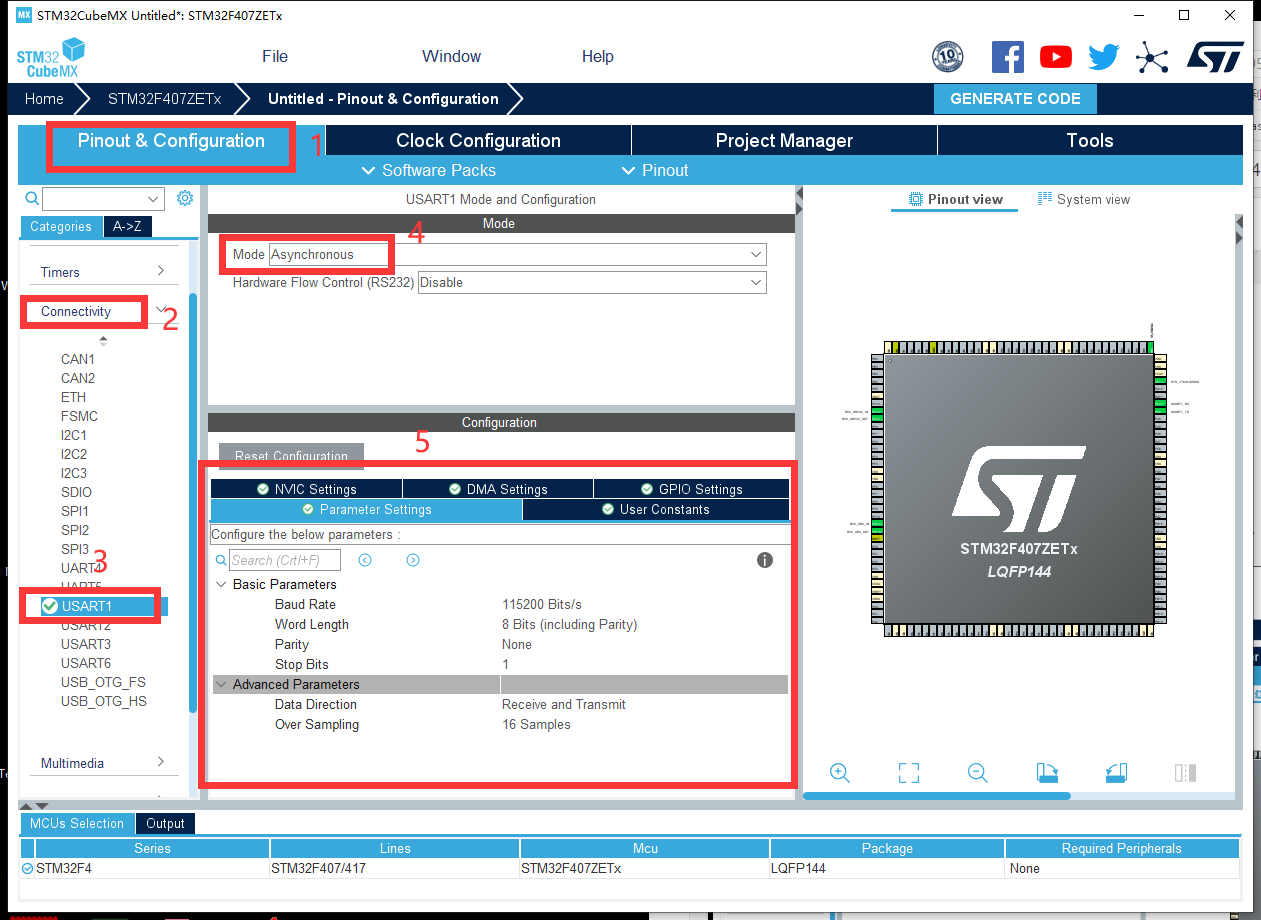Expand the Timers category

click(x=102, y=272)
